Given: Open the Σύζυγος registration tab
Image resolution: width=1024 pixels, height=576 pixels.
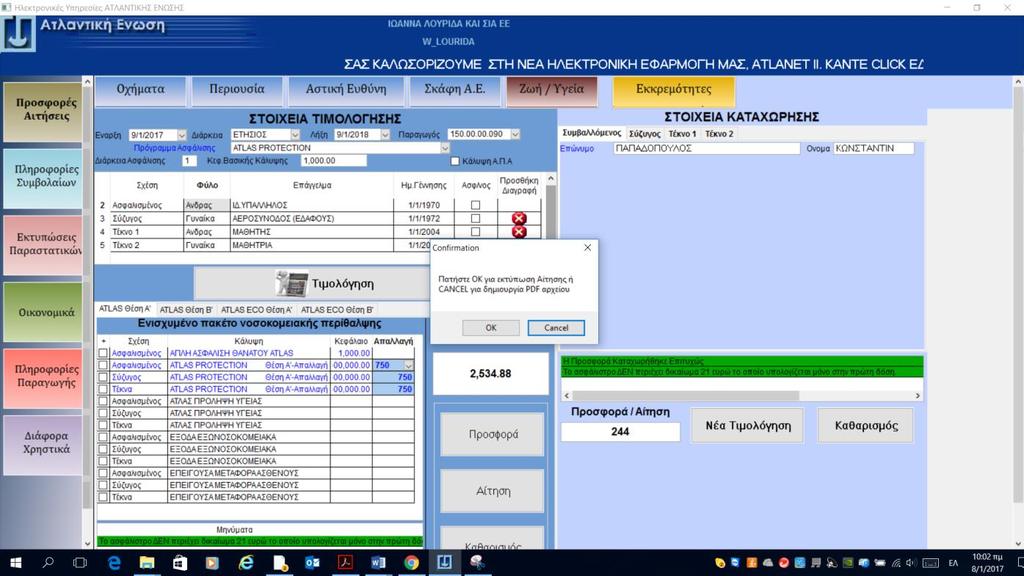Looking at the screenshot, I should tap(645, 134).
